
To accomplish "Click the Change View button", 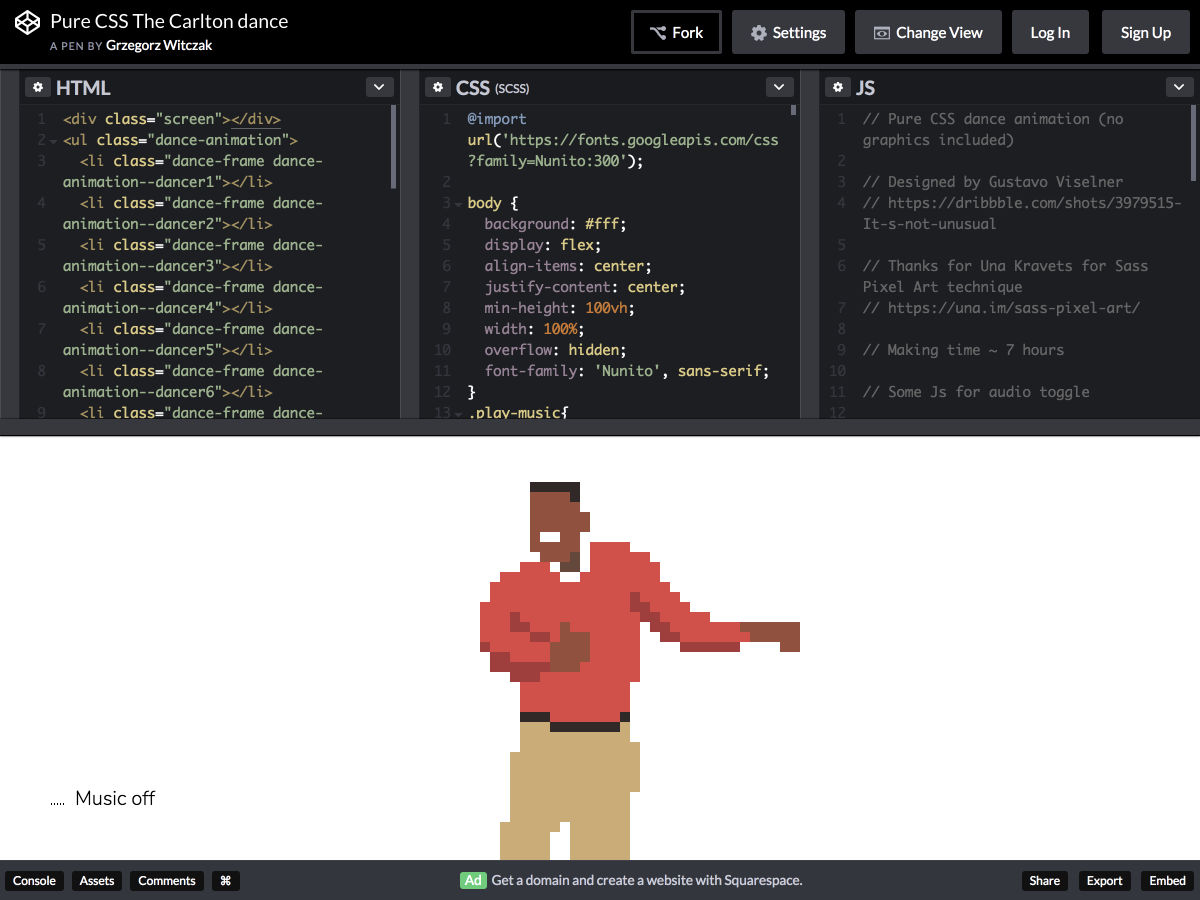I will pyautogui.click(x=927, y=32).
